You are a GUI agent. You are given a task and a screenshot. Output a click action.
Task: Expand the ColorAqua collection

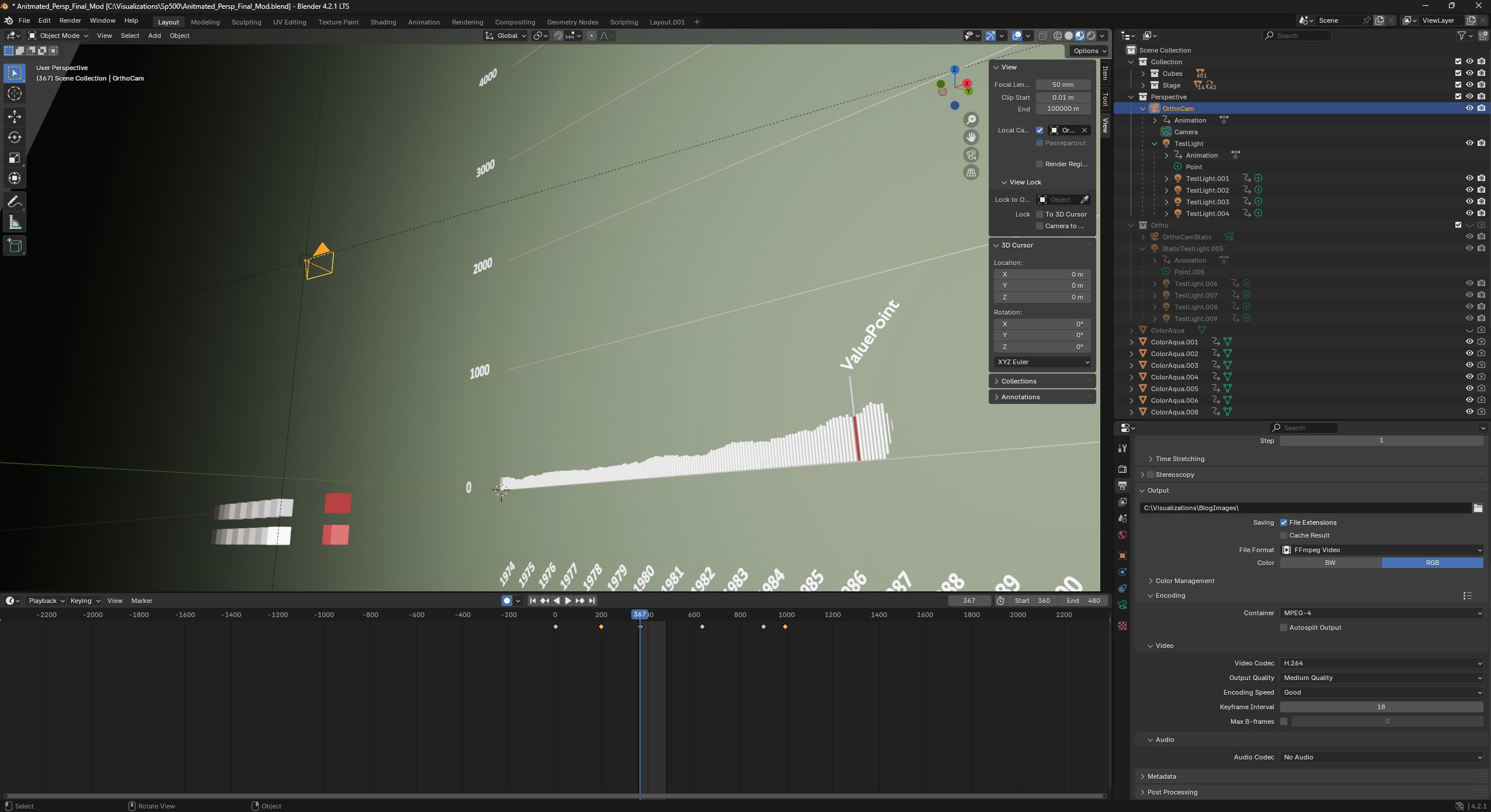[1132, 329]
